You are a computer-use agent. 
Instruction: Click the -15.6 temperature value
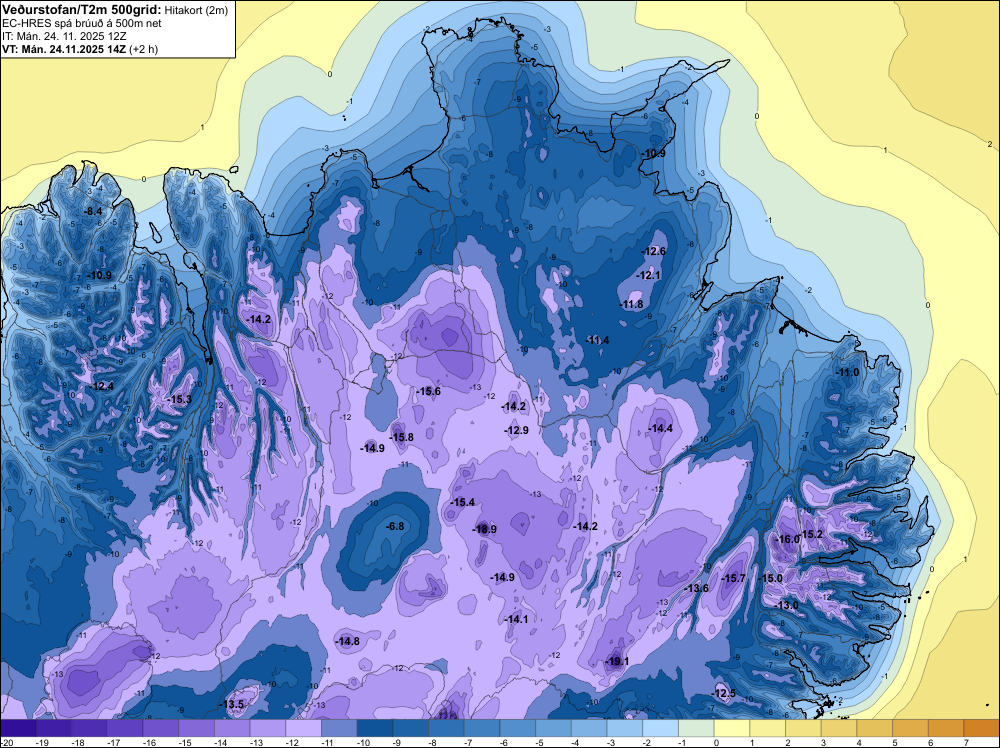pos(428,392)
